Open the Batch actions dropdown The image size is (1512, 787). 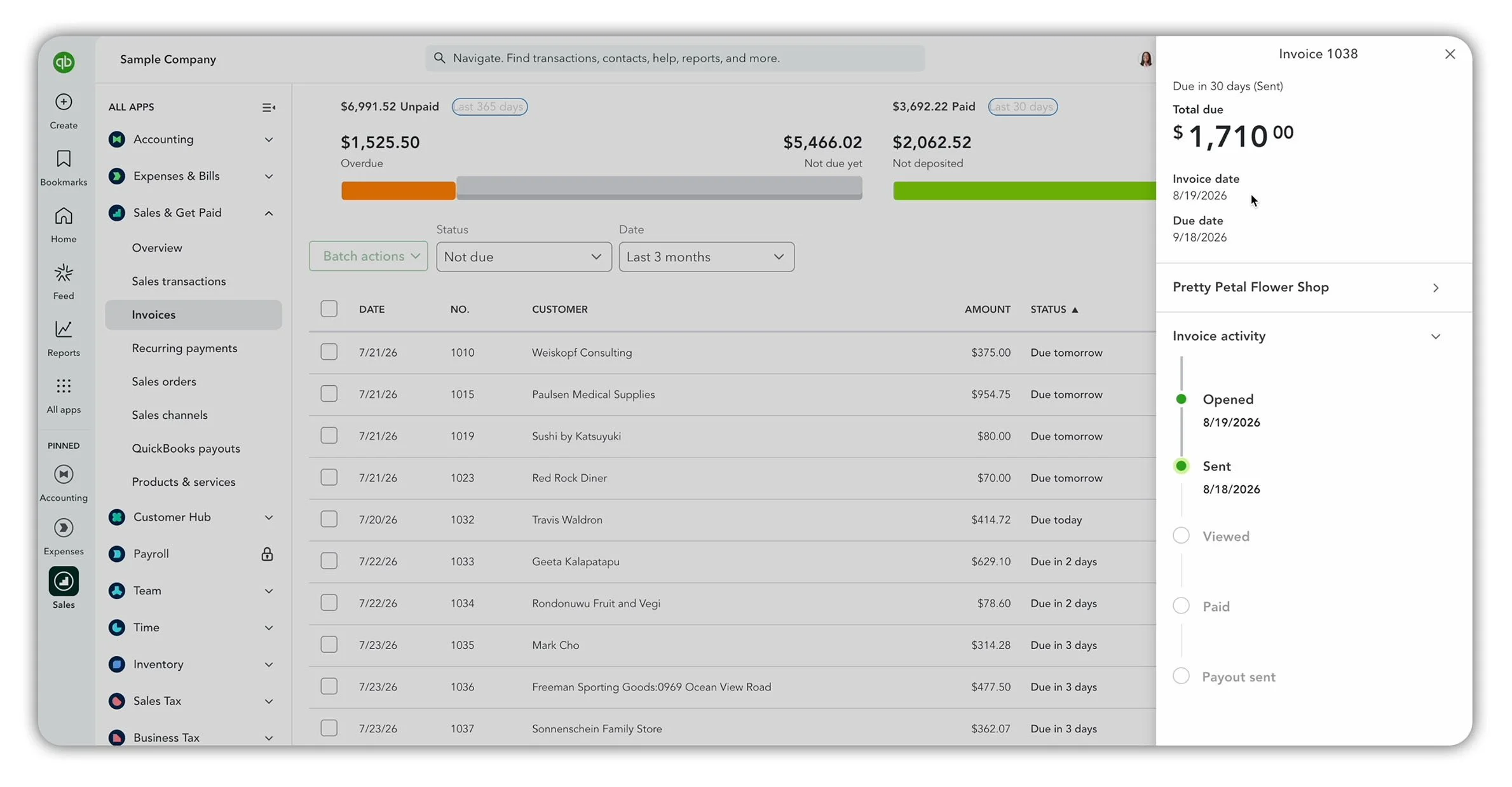(x=369, y=256)
